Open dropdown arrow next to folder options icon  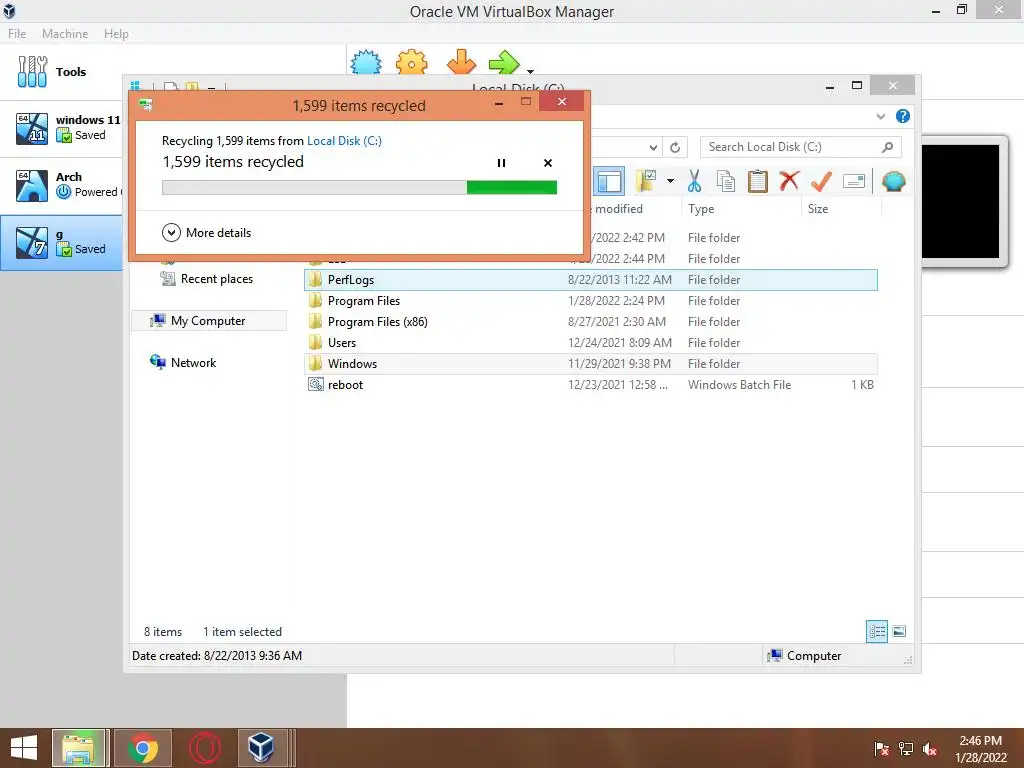670,181
